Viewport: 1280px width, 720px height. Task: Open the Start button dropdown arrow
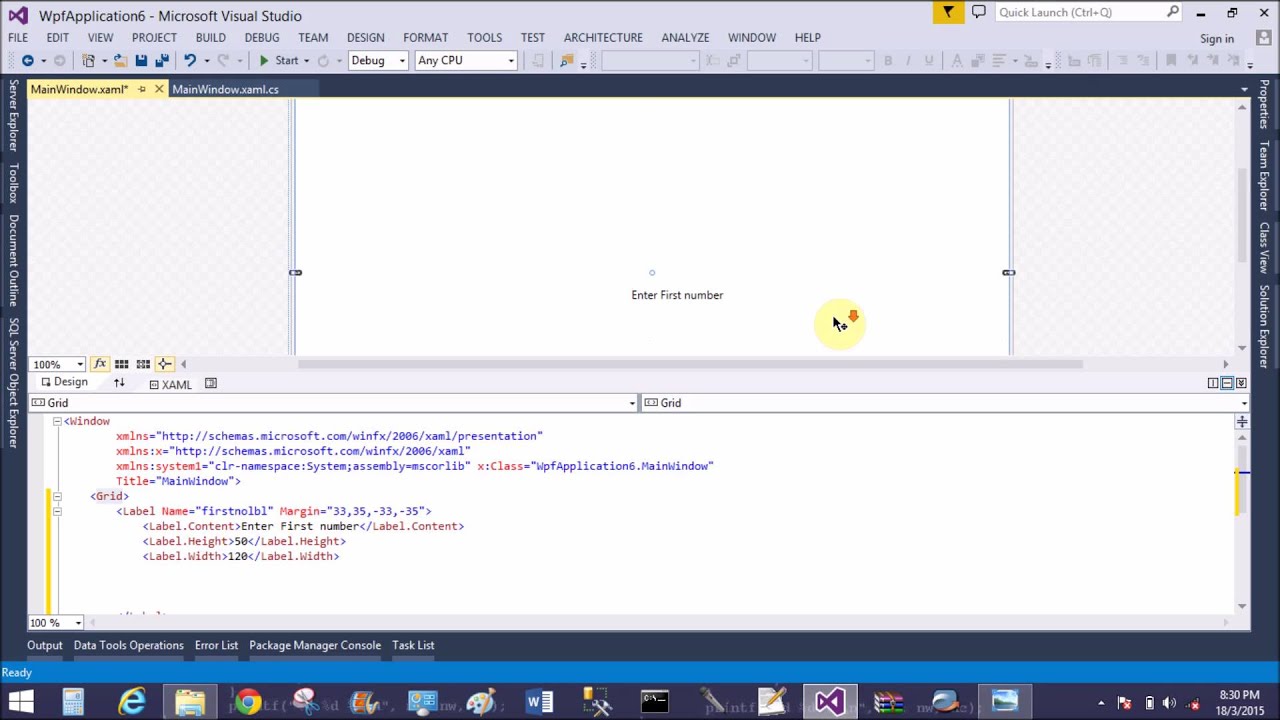[306, 61]
